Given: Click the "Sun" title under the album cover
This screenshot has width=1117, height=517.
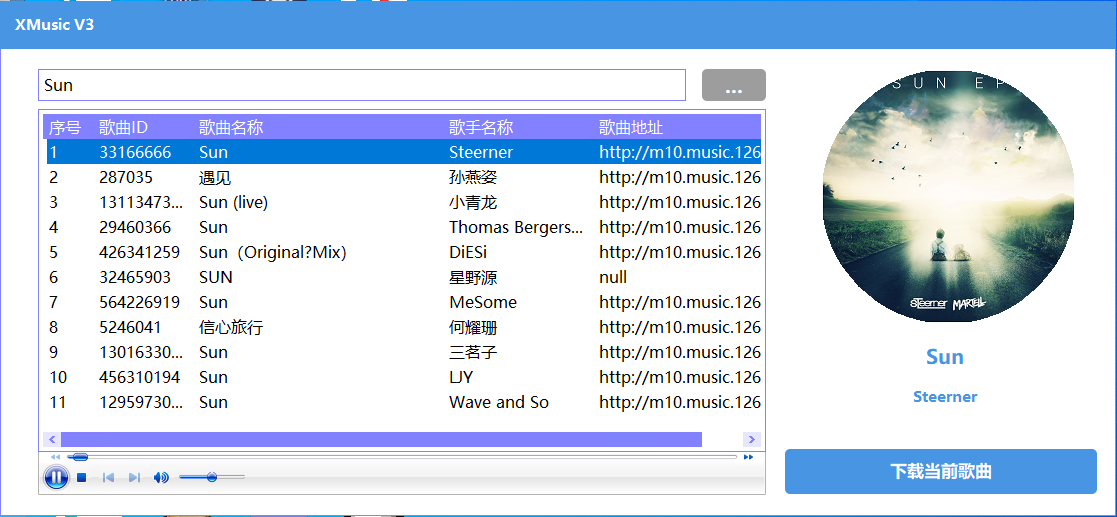Looking at the screenshot, I should coord(945,356).
